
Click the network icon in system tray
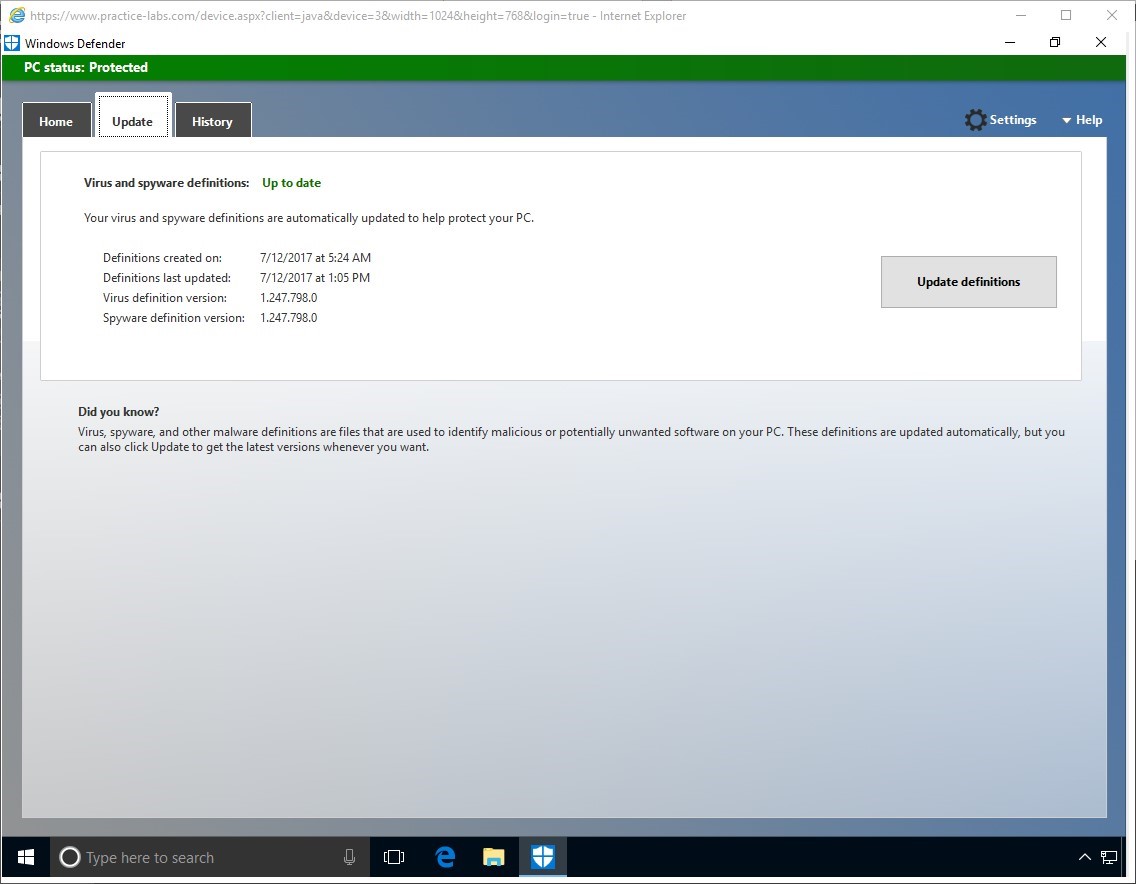[x=1109, y=857]
